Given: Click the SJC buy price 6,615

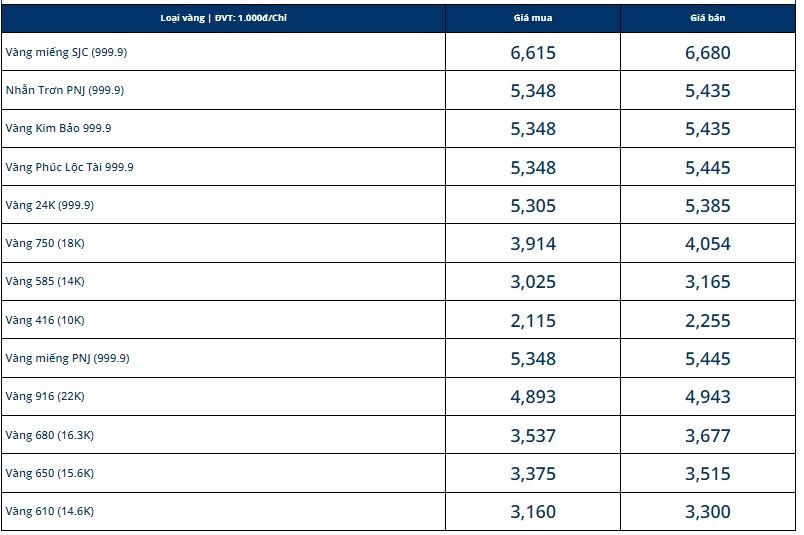Looking at the screenshot, I should pos(532,53).
